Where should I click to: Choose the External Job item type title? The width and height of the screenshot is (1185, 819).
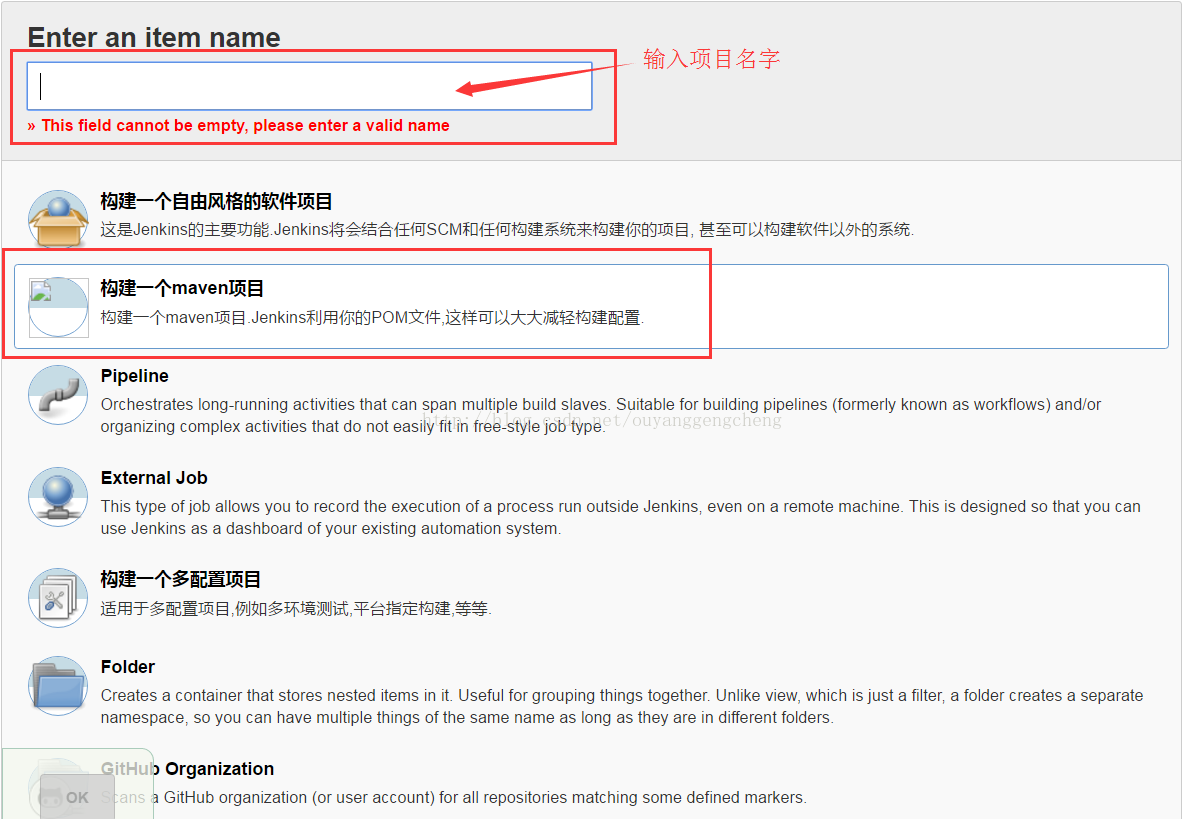pyautogui.click(x=154, y=478)
